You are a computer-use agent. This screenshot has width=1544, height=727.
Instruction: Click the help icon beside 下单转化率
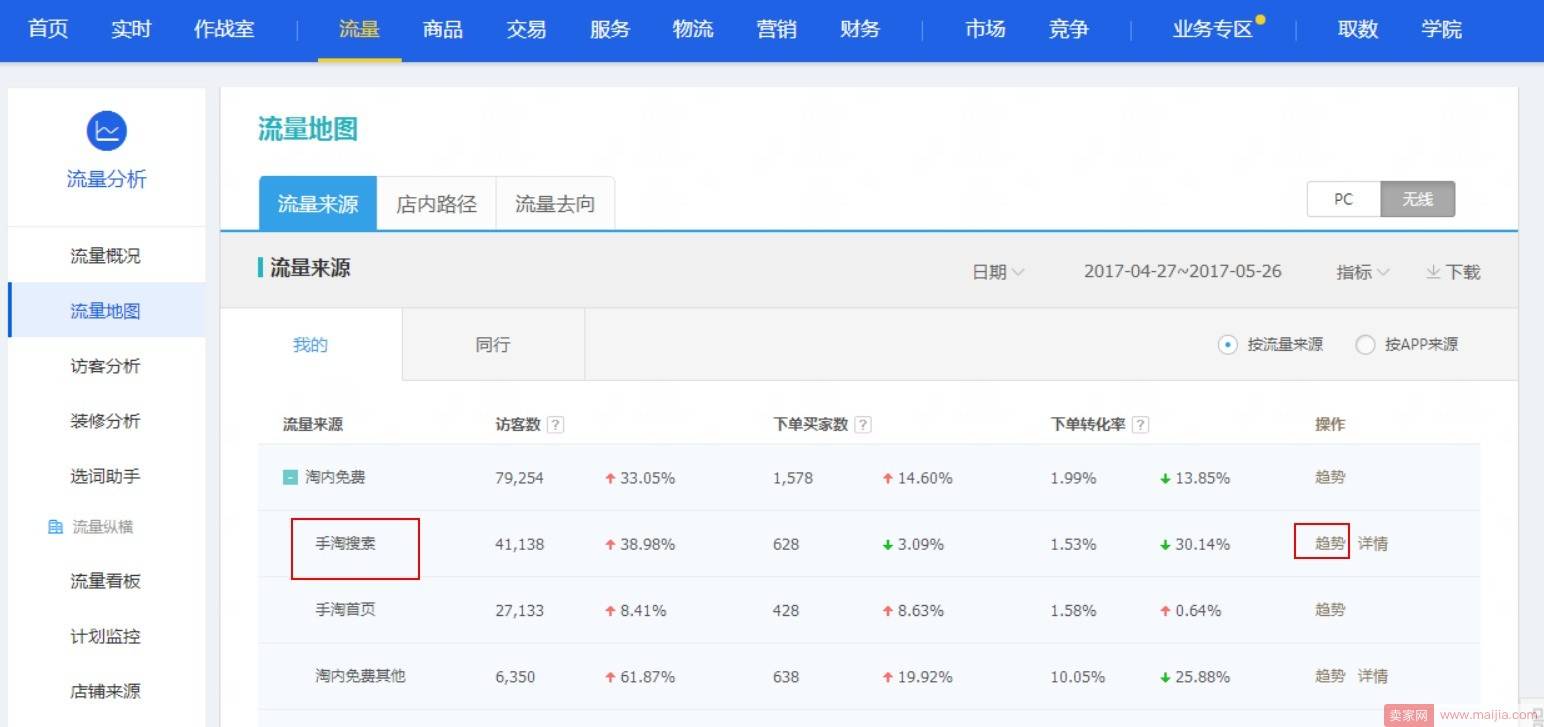[x=1140, y=424]
